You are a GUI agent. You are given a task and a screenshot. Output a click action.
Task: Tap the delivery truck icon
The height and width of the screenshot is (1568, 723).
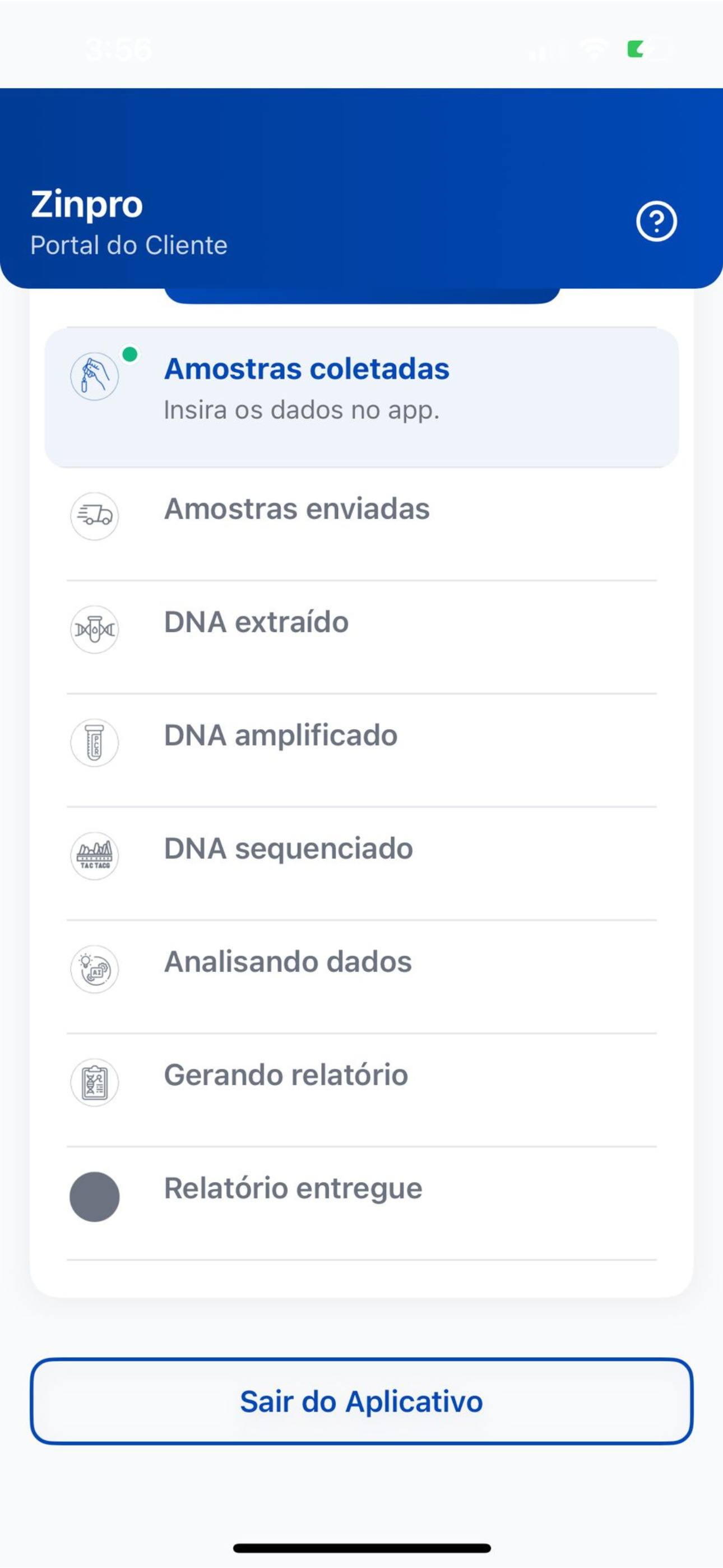click(94, 516)
